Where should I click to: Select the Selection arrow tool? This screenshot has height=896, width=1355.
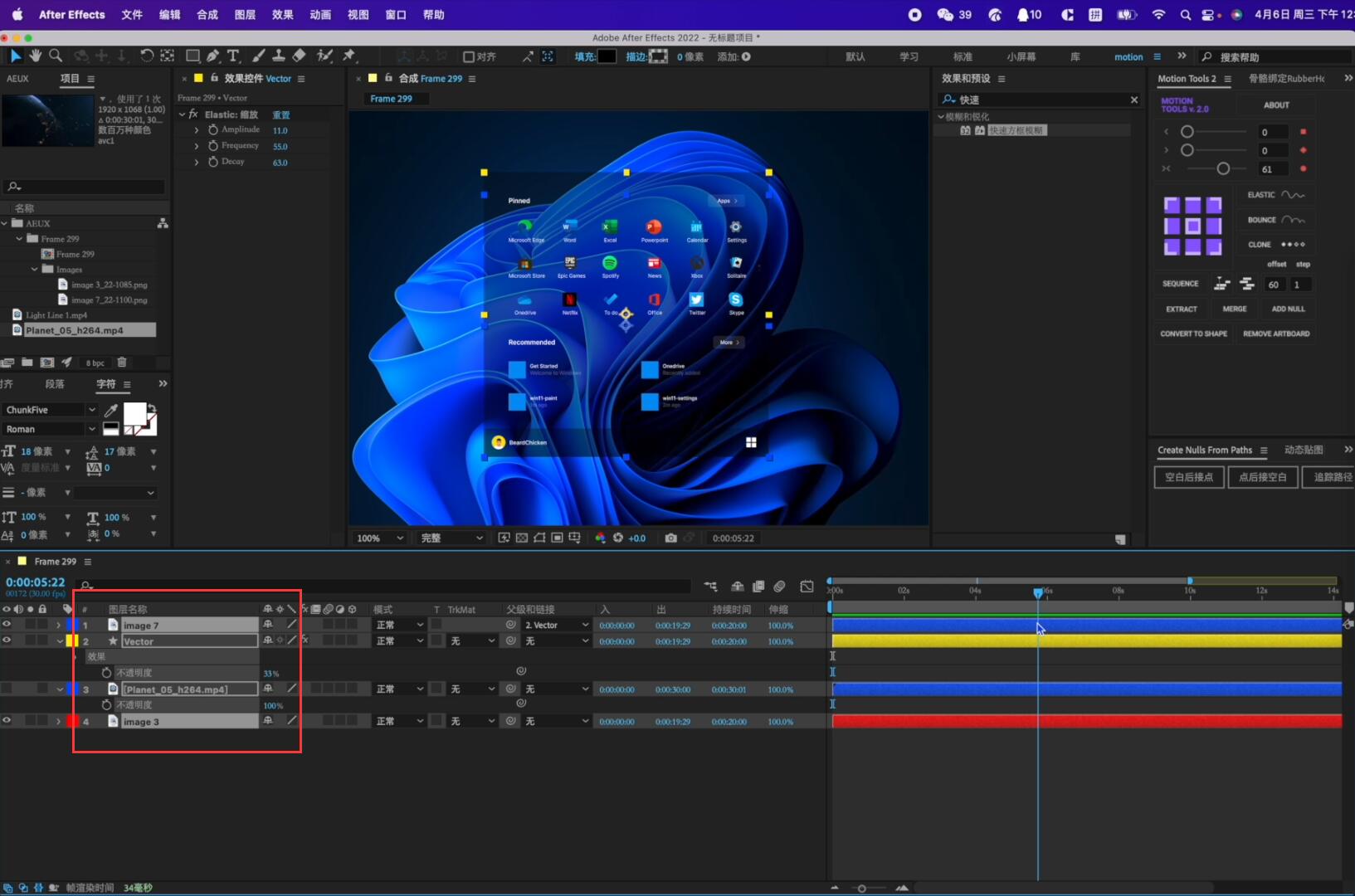coord(15,56)
